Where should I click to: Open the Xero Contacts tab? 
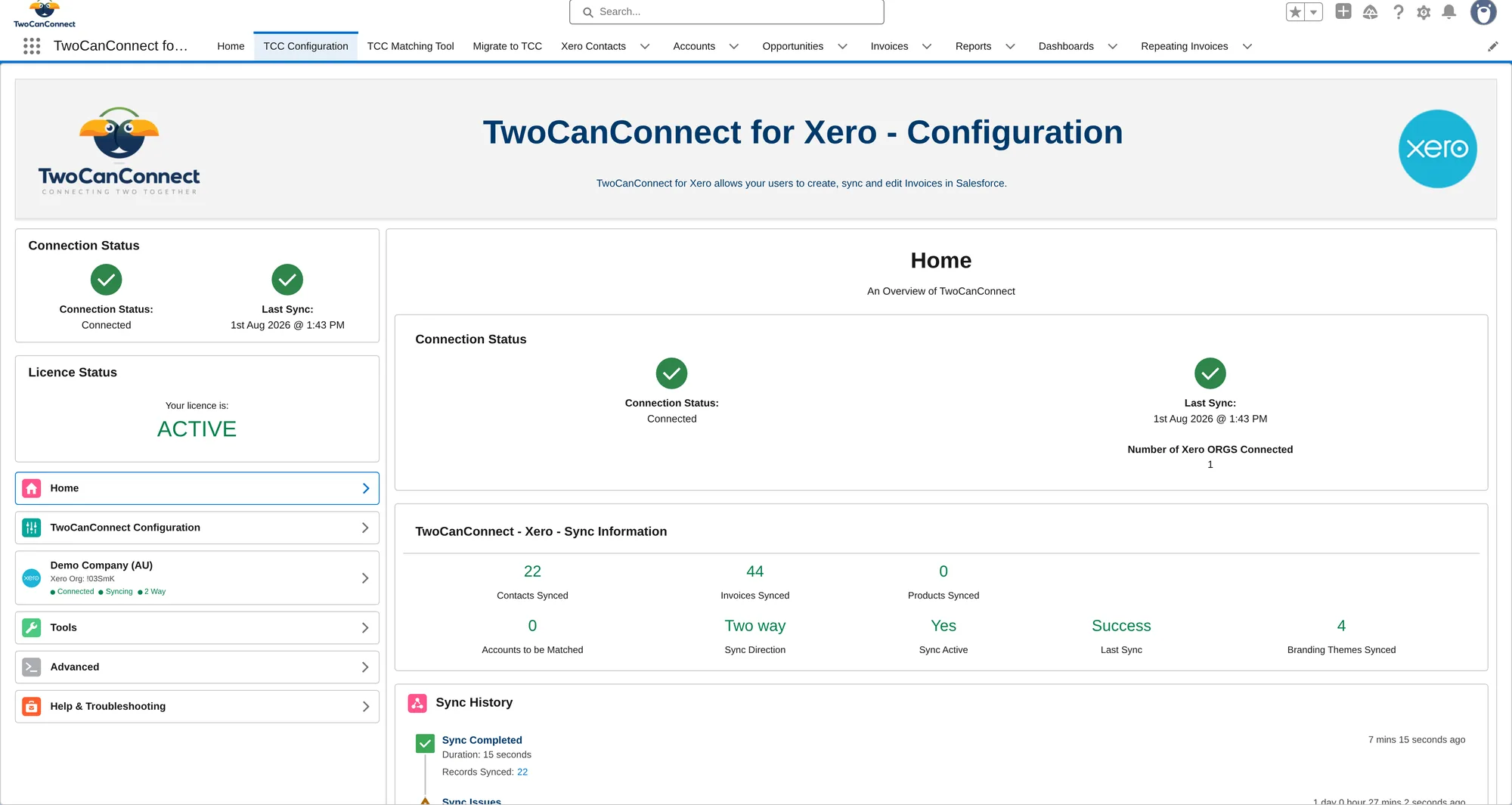click(593, 46)
